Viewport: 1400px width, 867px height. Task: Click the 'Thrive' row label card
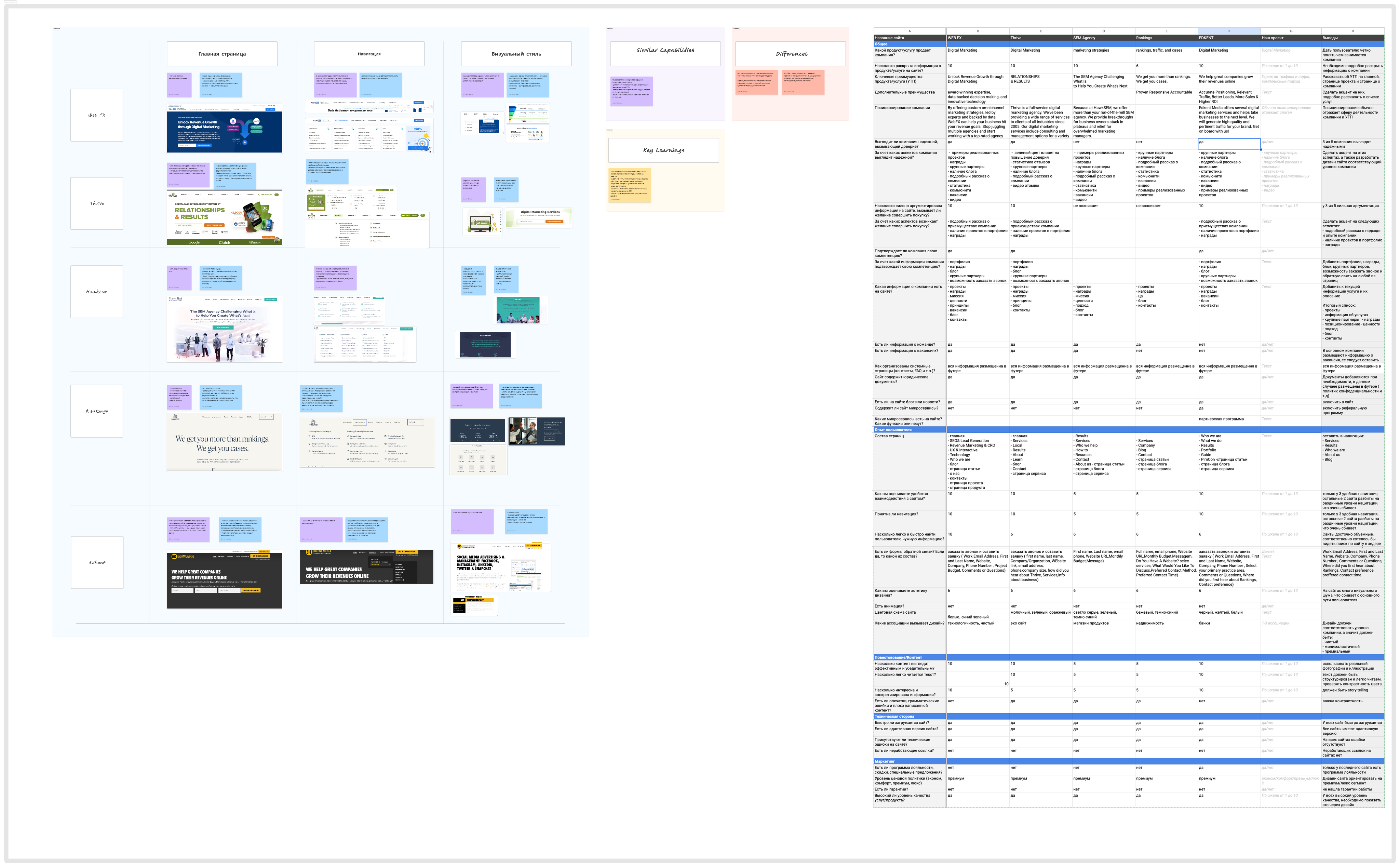(x=96, y=203)
